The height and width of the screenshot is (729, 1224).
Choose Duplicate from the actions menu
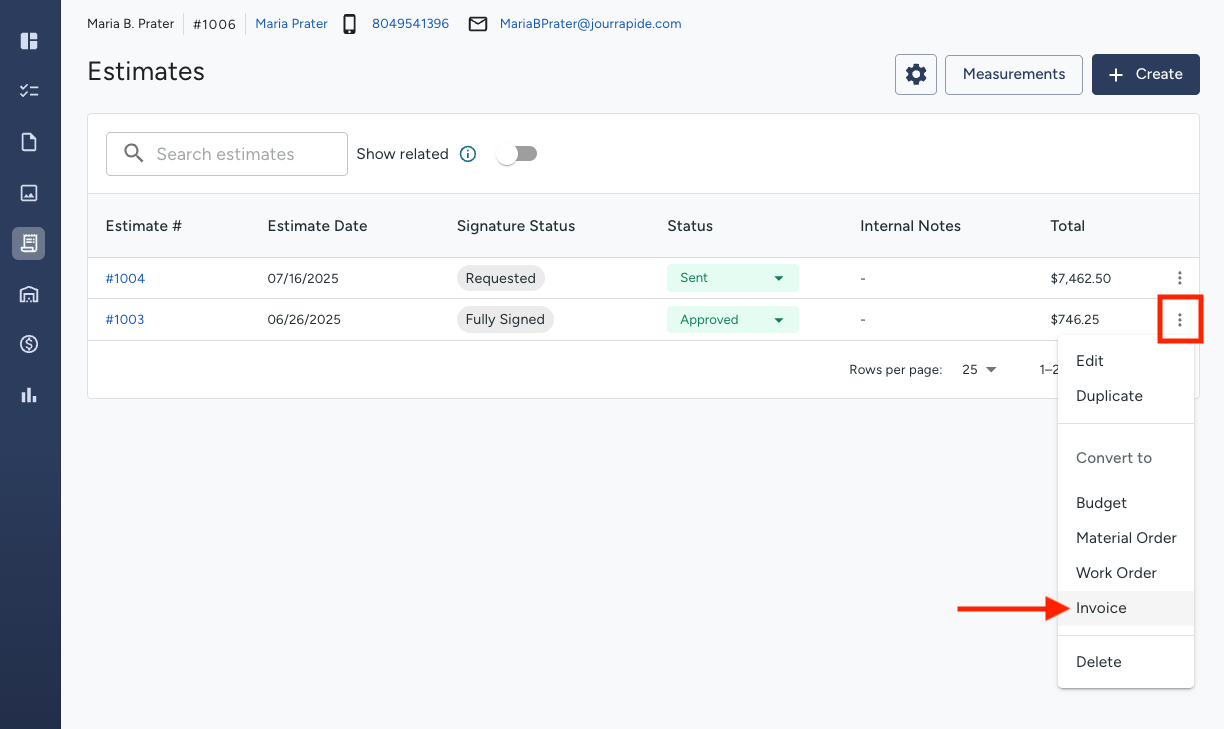click(1108, 396)
